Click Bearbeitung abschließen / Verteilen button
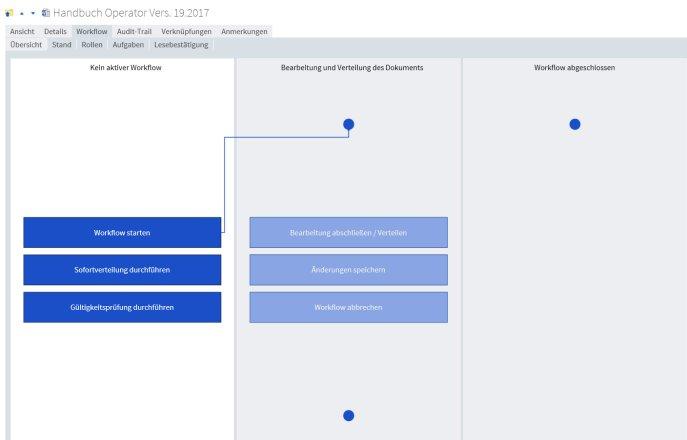Viewport: 687px width, 440px height. click(349, 233)
